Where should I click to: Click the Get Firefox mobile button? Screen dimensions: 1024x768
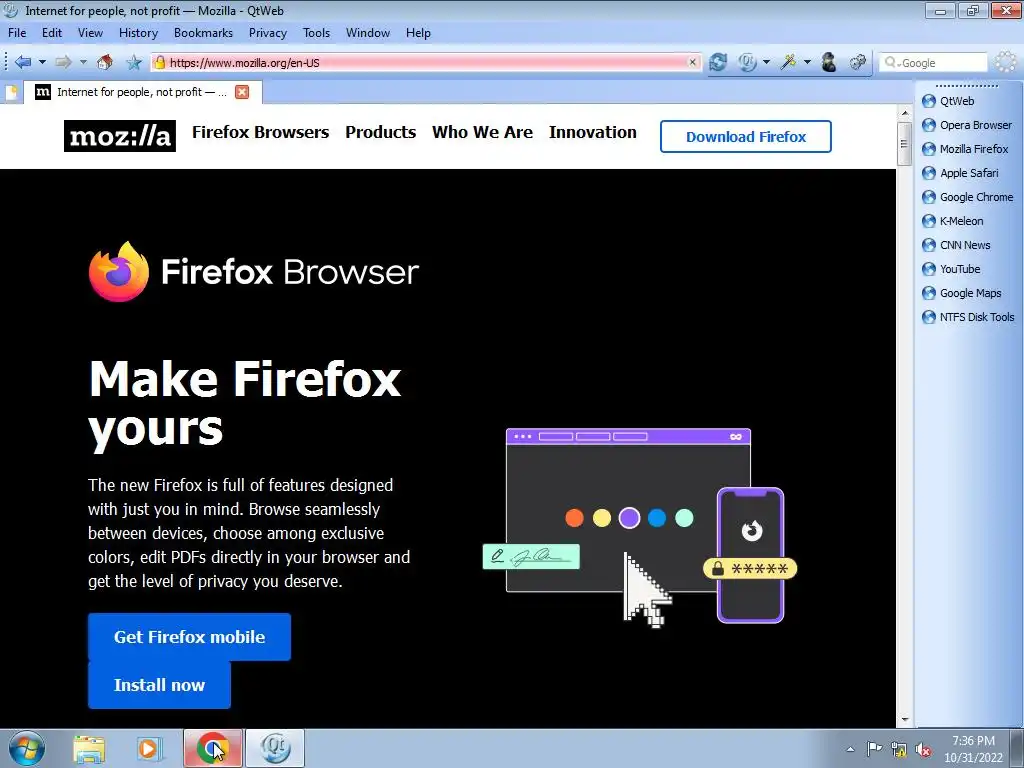pyautogui.click(x=189, y=637)
